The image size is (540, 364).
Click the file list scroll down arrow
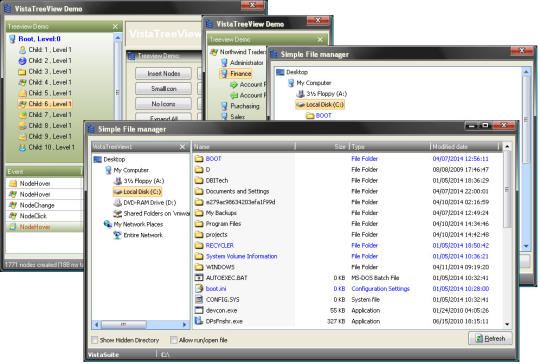click(x=507, y=324)
